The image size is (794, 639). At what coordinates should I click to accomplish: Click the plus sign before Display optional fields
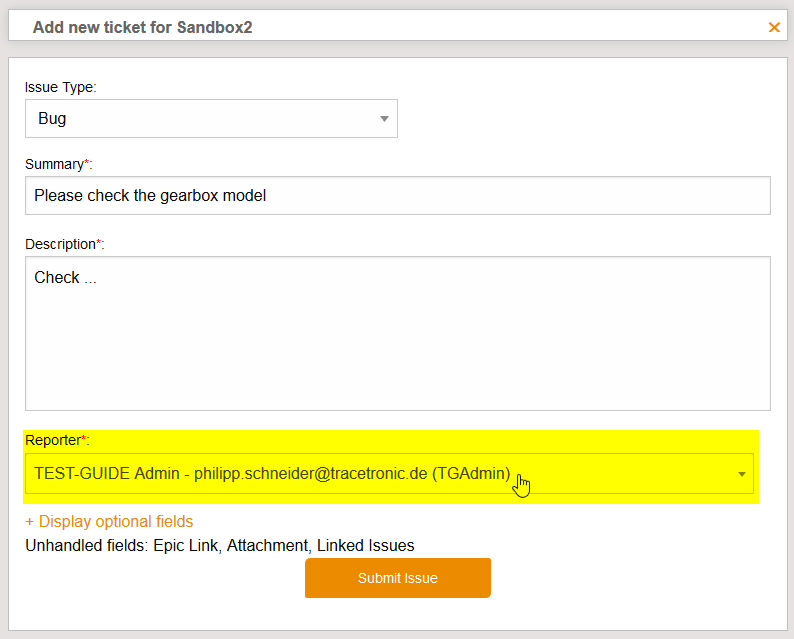[30, 521]
